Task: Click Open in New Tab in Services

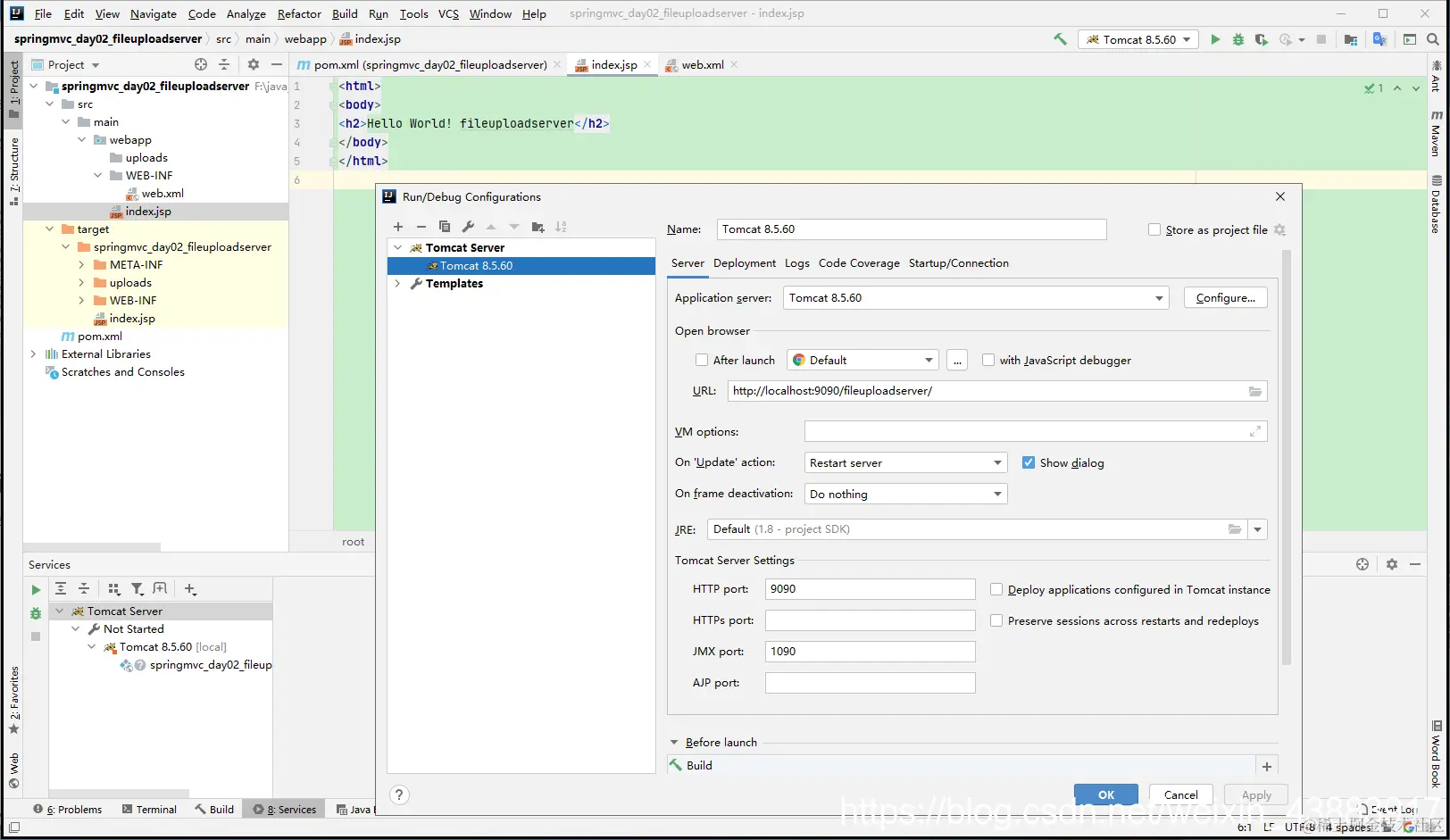Action: (x=161, y=588)
